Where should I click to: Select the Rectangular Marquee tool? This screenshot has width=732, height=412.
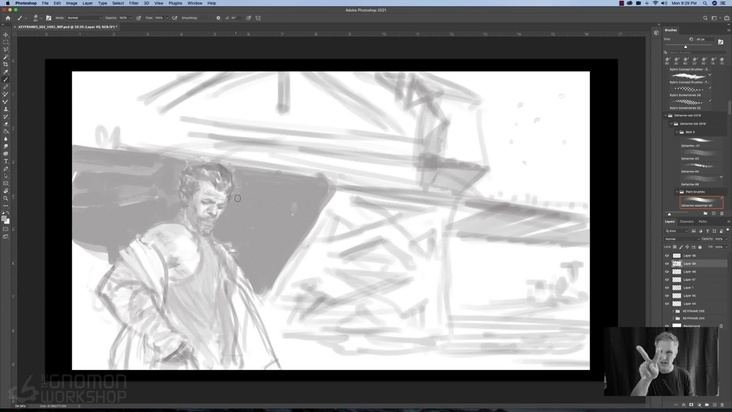pos(6,42)
